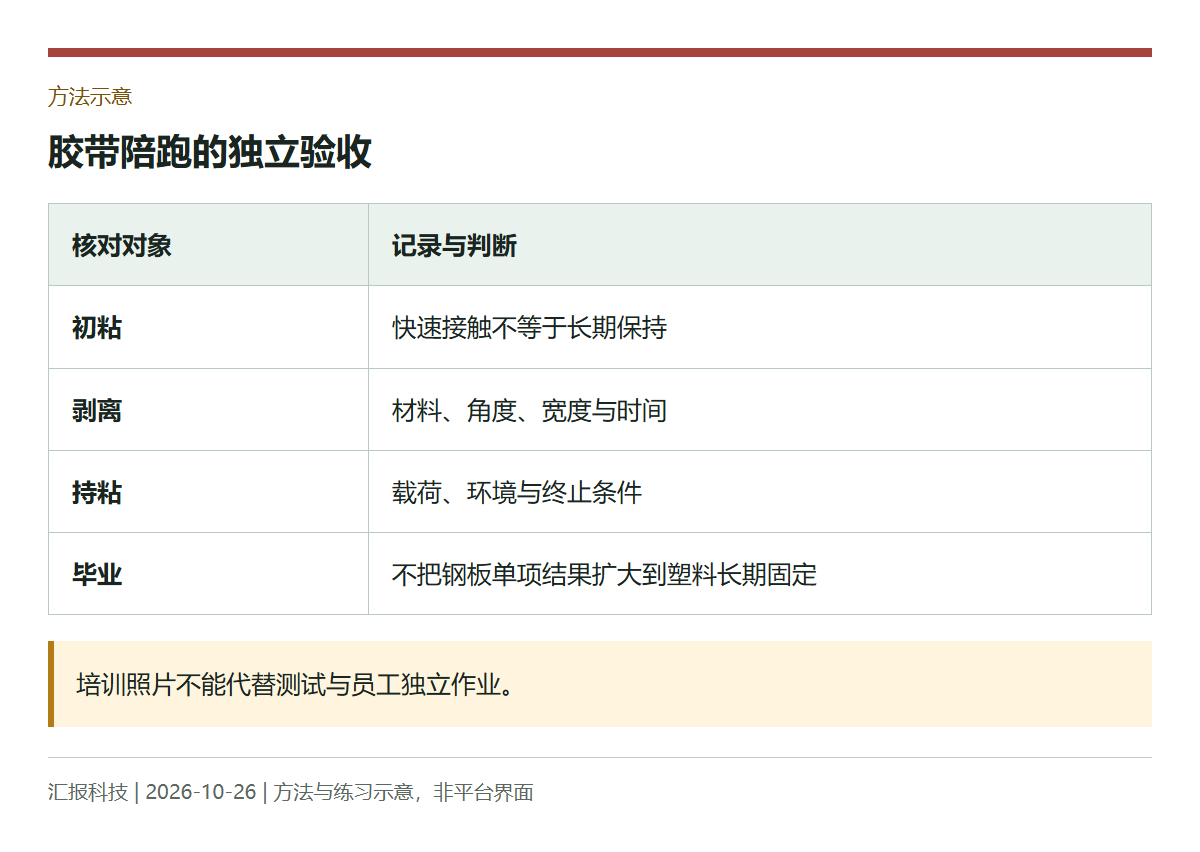1200x852 pixels.
Task: Click the footer line starting with 汇报科技
Action: click(x=291, y=793)
